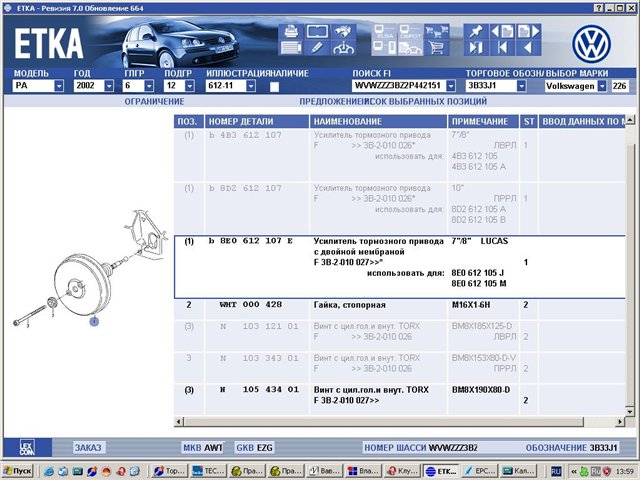640x480 pixels.
Task: Go to the next illustration page icon
Action: (528, 31)
